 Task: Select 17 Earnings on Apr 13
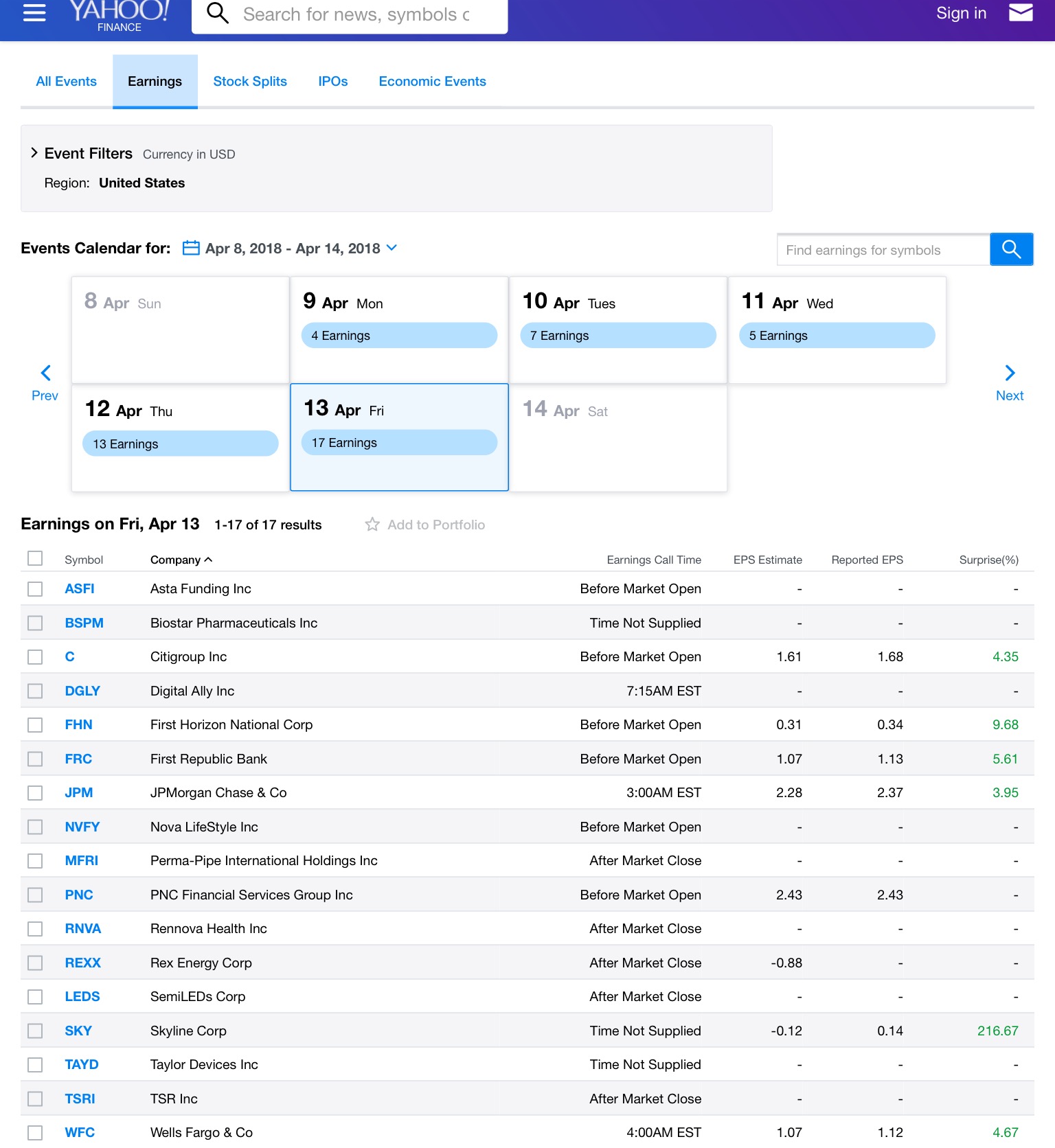pos(399,442)
